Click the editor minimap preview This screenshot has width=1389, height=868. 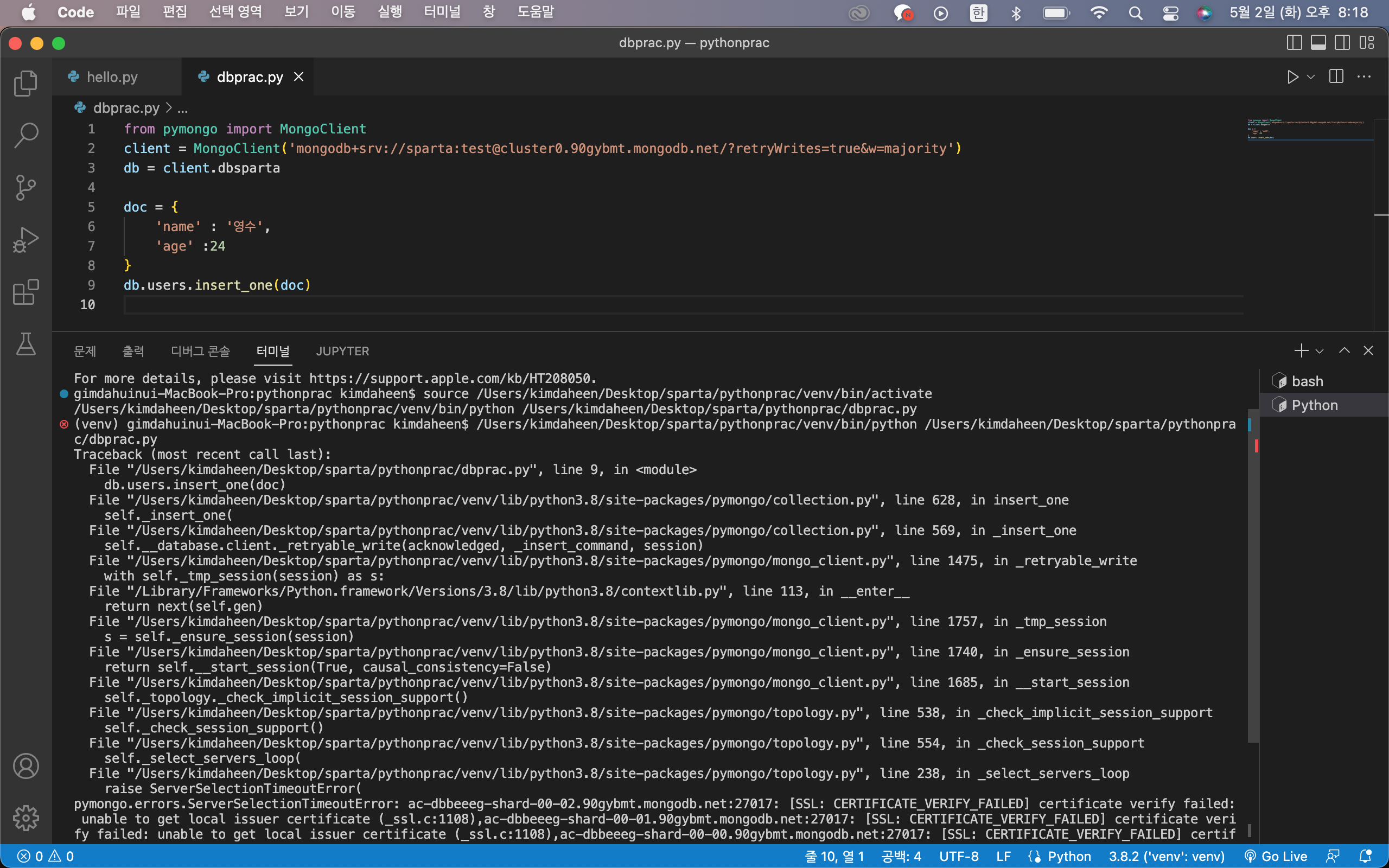[1311, 130]
